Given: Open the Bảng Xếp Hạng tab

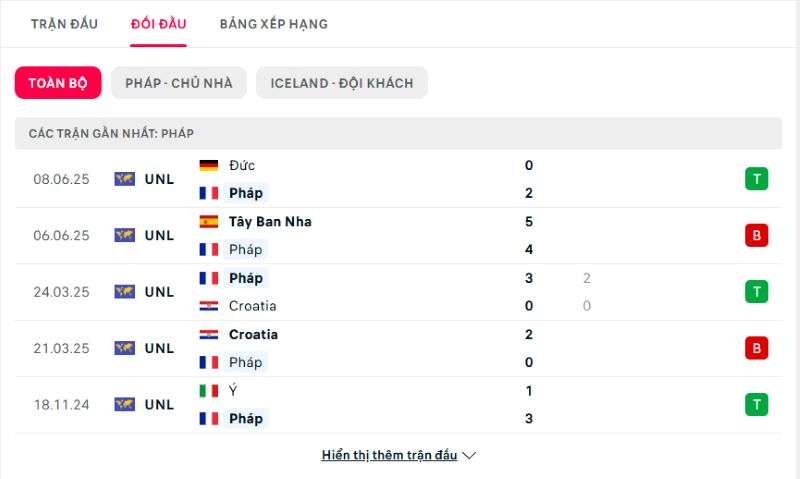Looking at the screenshot, I should [274, 24].
